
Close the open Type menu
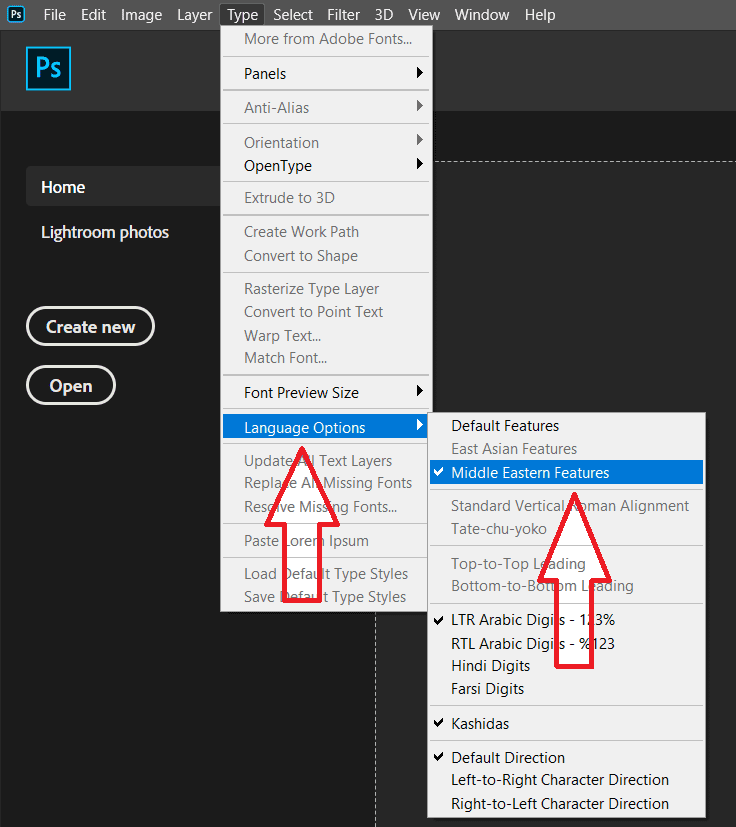coord(242,15)
